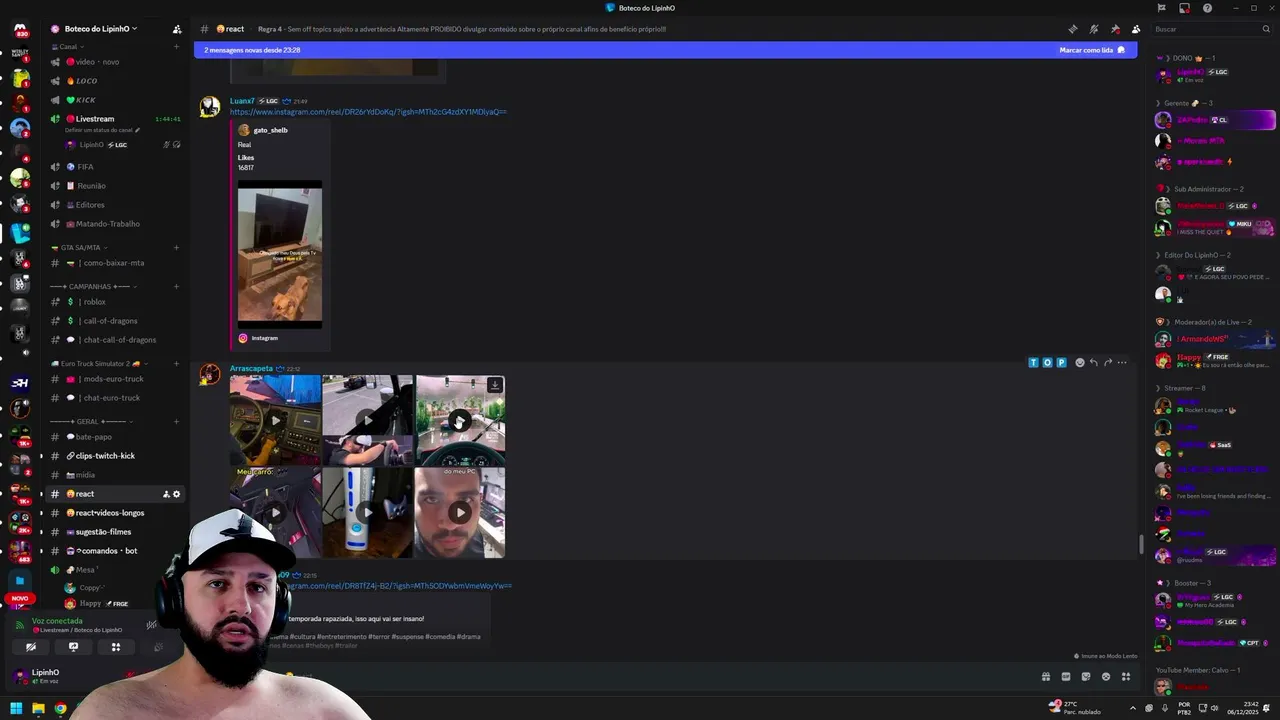Open pinned messages icon
Viewport: 1280px width, 720px height.
click(1115, 29)
